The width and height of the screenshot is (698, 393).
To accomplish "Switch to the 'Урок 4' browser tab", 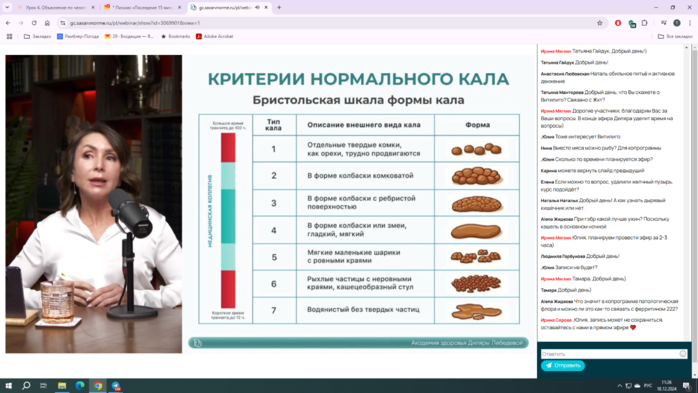I will (56, 8).
